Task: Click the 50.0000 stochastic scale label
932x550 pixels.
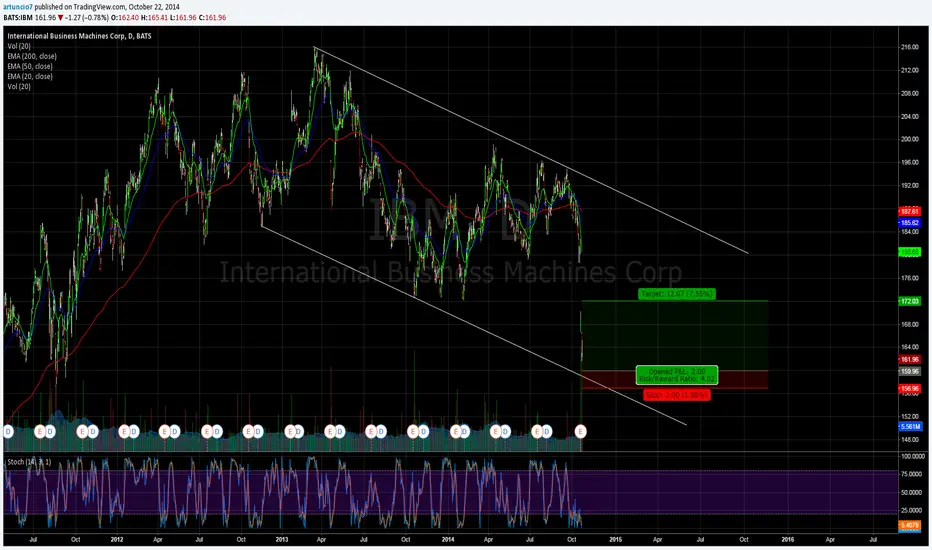Action: click(x=912, y=492)
